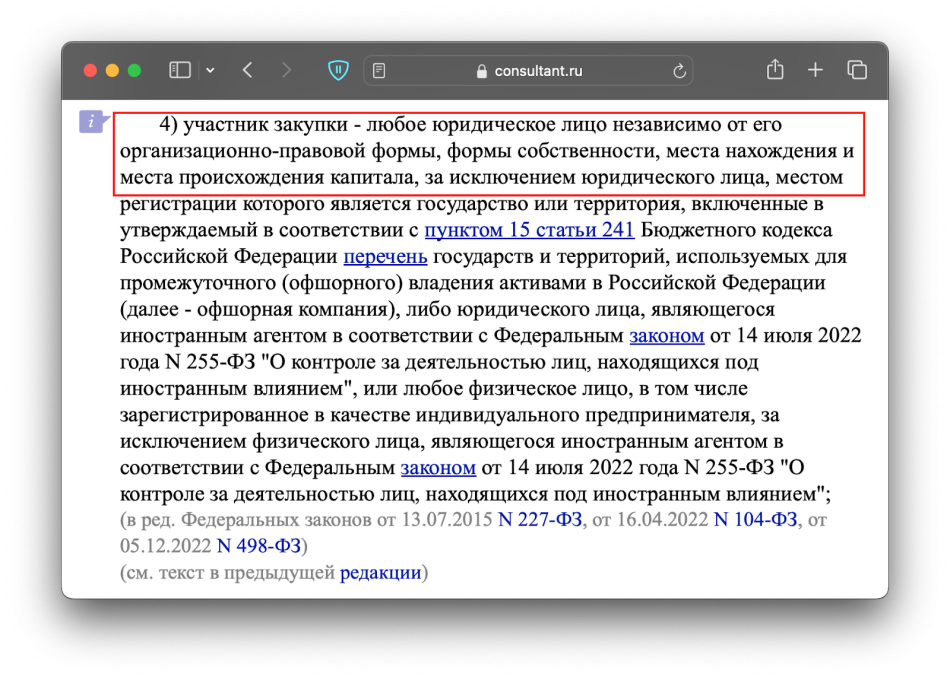Open 'законом' link before 'от 14 июля 2022'
The width and height of the screenshot is (950, 680).
666,336
